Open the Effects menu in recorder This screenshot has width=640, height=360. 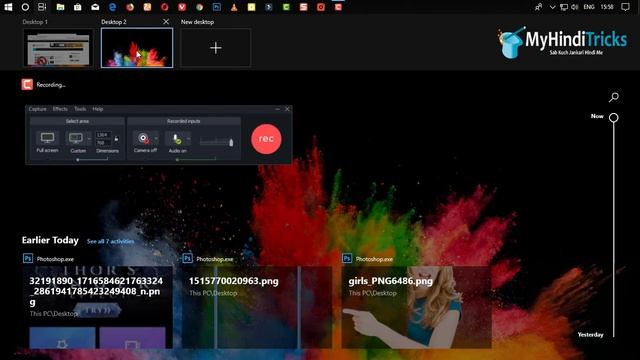pos(60,109)
